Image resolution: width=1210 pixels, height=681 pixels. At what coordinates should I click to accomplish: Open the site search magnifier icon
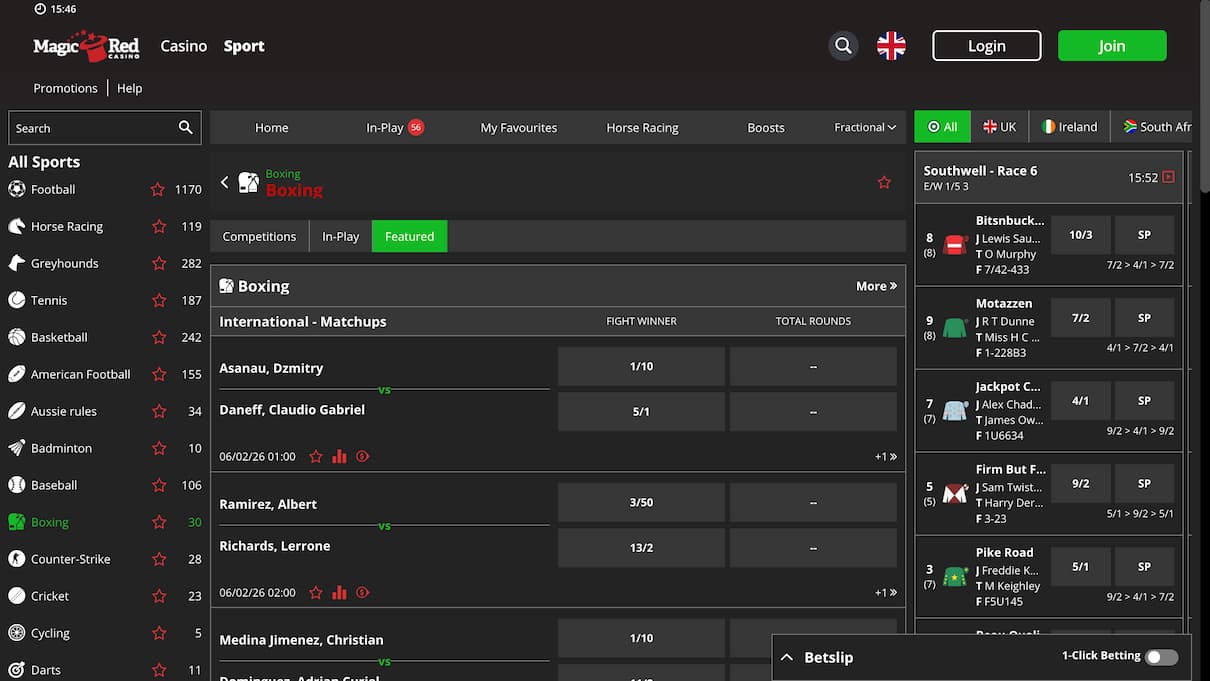843,45
